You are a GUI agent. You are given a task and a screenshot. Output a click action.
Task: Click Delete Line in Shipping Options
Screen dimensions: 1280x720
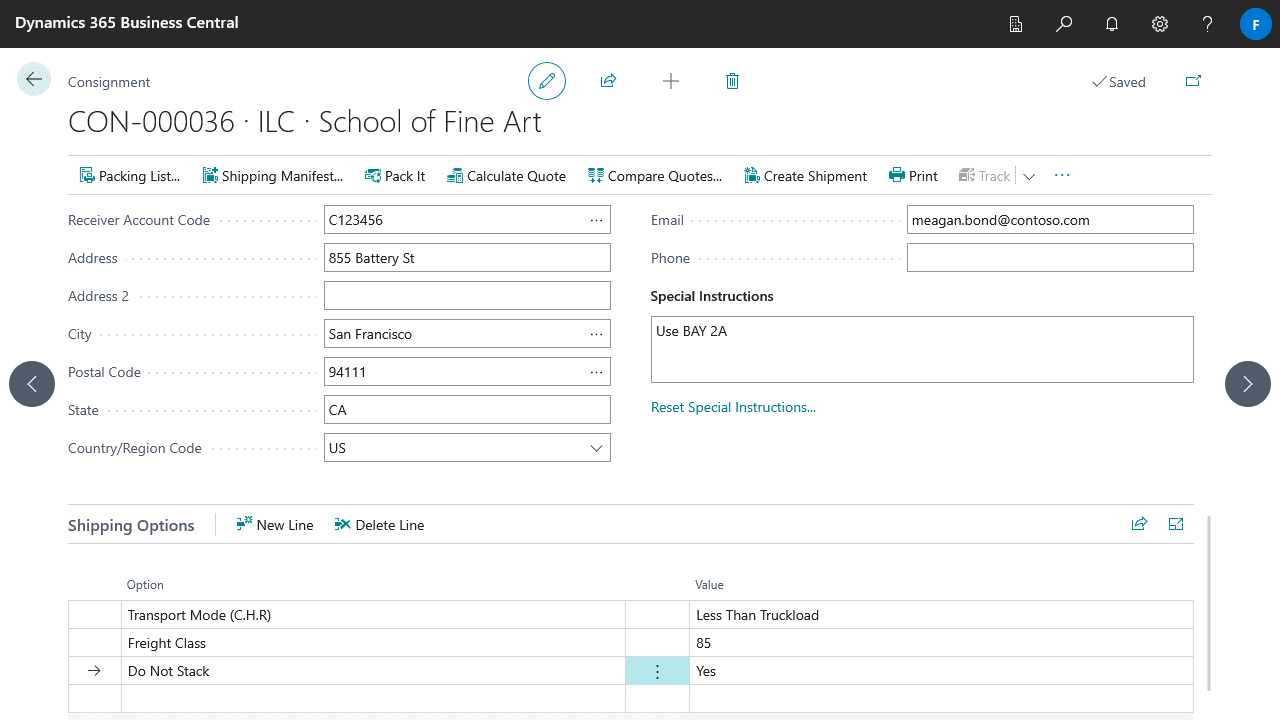[379, 525]
